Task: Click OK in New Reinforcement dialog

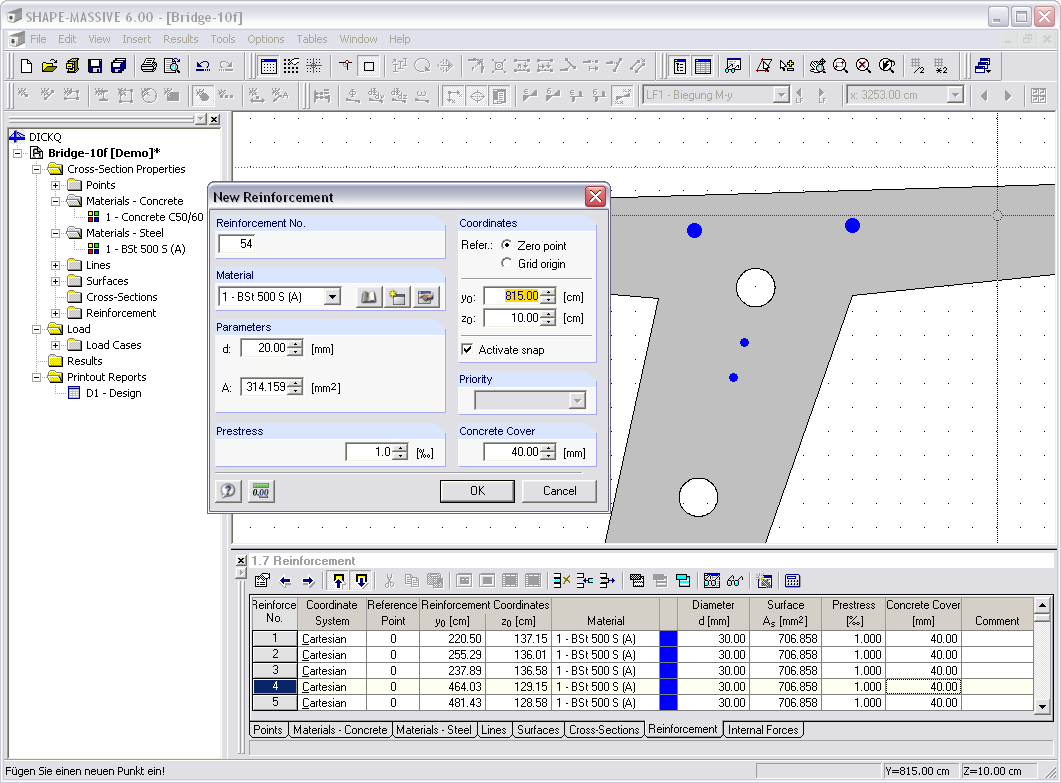Action: coord(477,491)
